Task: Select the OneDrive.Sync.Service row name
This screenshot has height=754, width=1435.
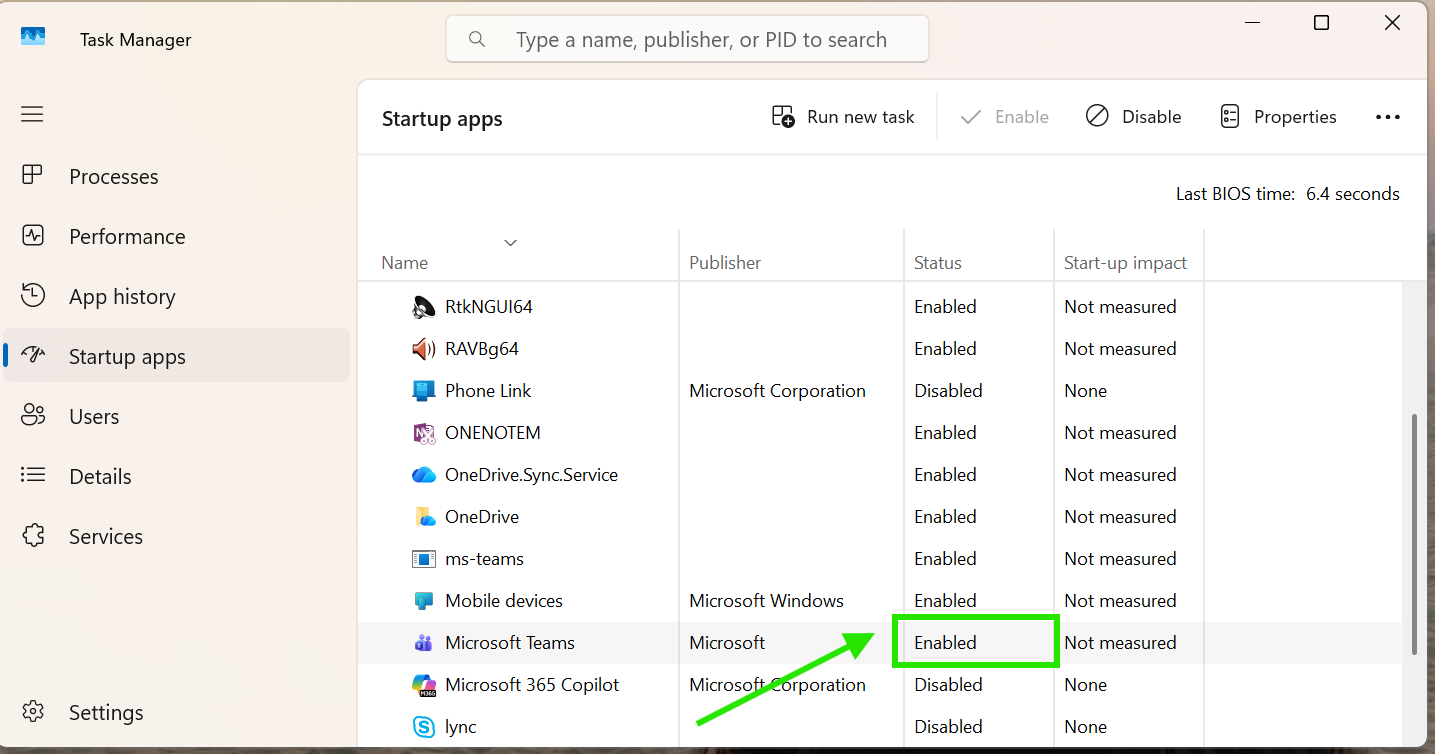Action: [x=531, y=475]
